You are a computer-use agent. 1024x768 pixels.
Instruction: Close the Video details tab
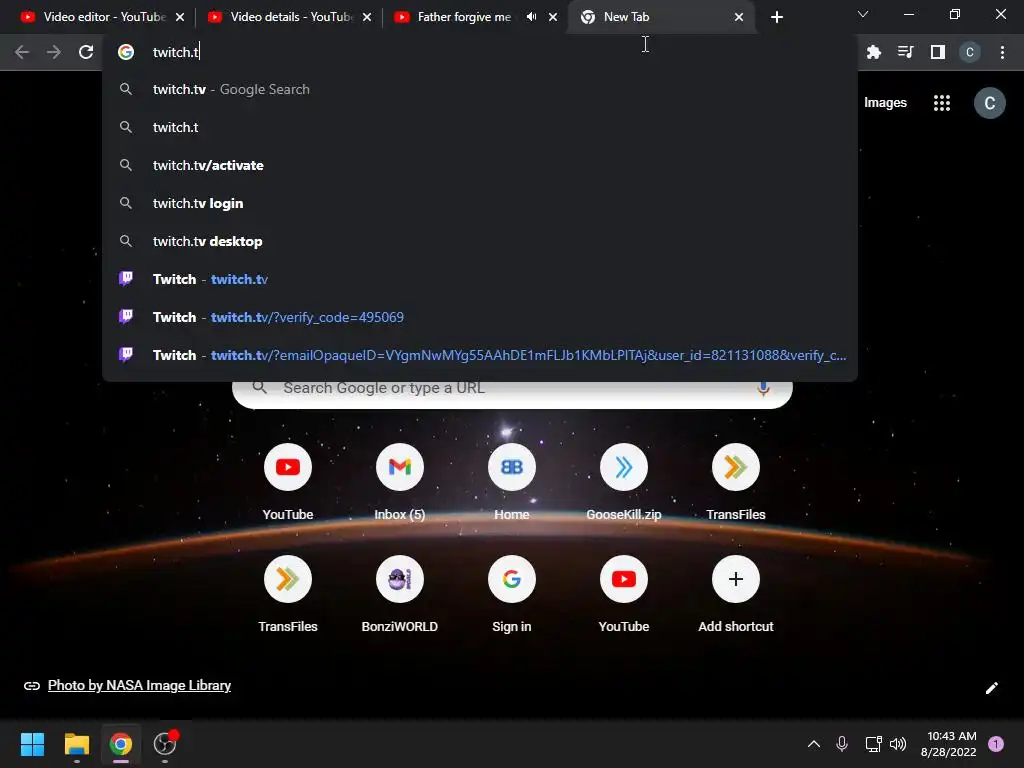click(x=367, y=17)
